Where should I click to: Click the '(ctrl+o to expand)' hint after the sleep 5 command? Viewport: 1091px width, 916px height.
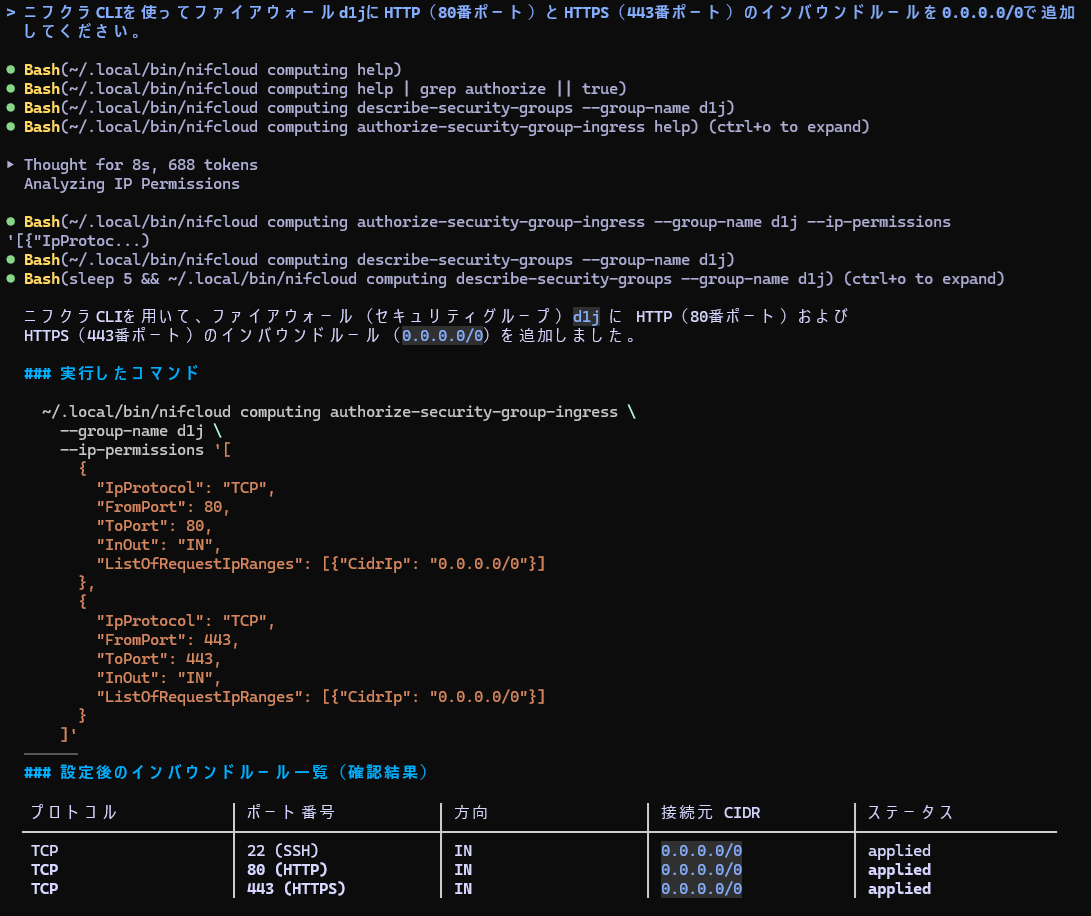(x=924, y=278)
